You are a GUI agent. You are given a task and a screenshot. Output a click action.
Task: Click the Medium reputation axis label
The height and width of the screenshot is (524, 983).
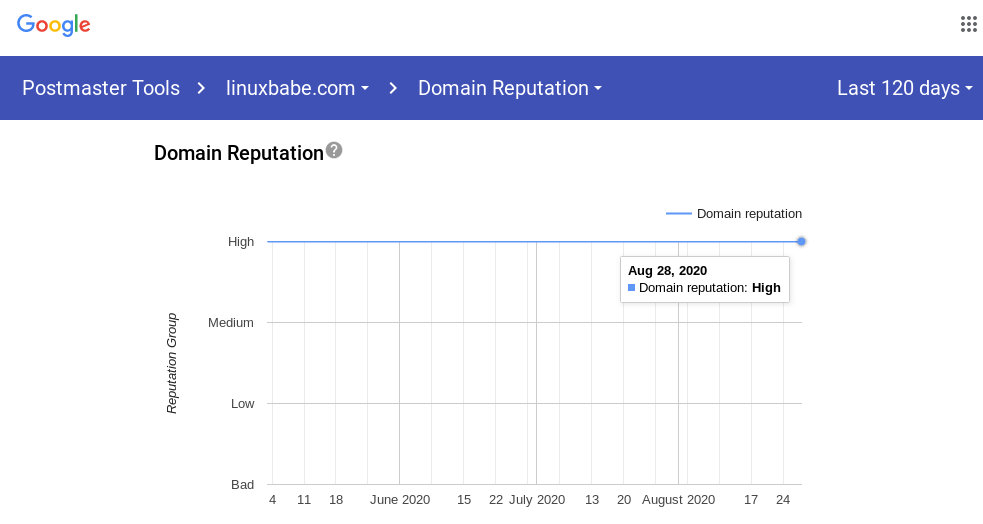tap(231, 322)
